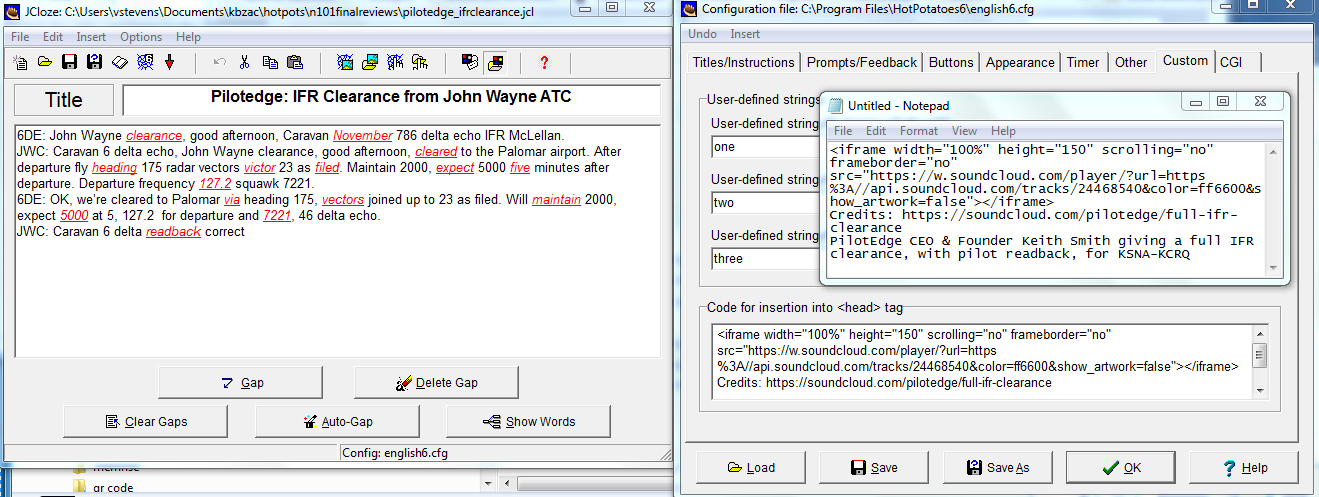This screenshot has width=1319, height=497.
Task: Click the Cut scissors icon
Action: (x=245, y=63)
